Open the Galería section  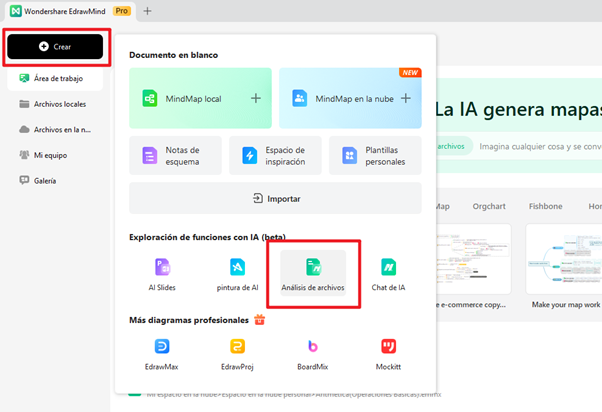45,181
